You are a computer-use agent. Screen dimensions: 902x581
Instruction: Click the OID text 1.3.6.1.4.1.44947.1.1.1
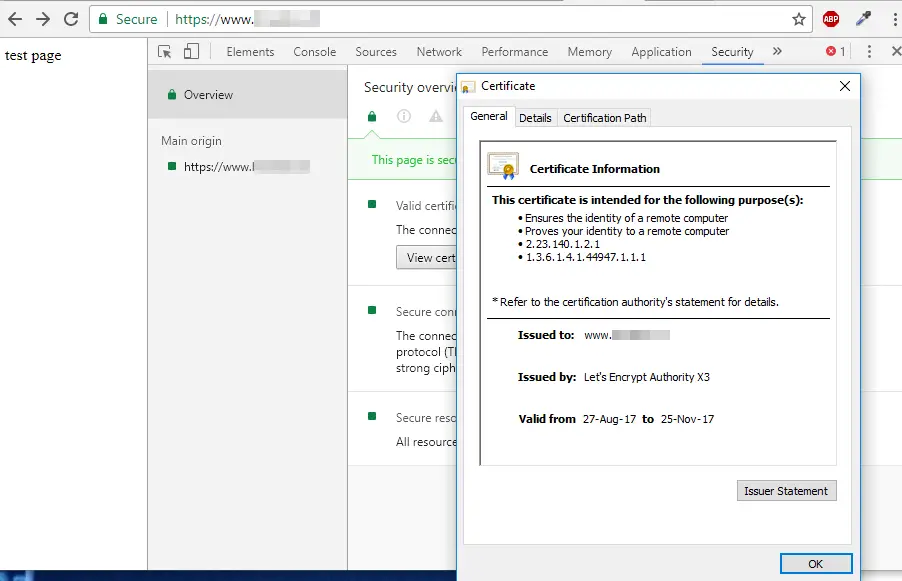pos(586,257)
